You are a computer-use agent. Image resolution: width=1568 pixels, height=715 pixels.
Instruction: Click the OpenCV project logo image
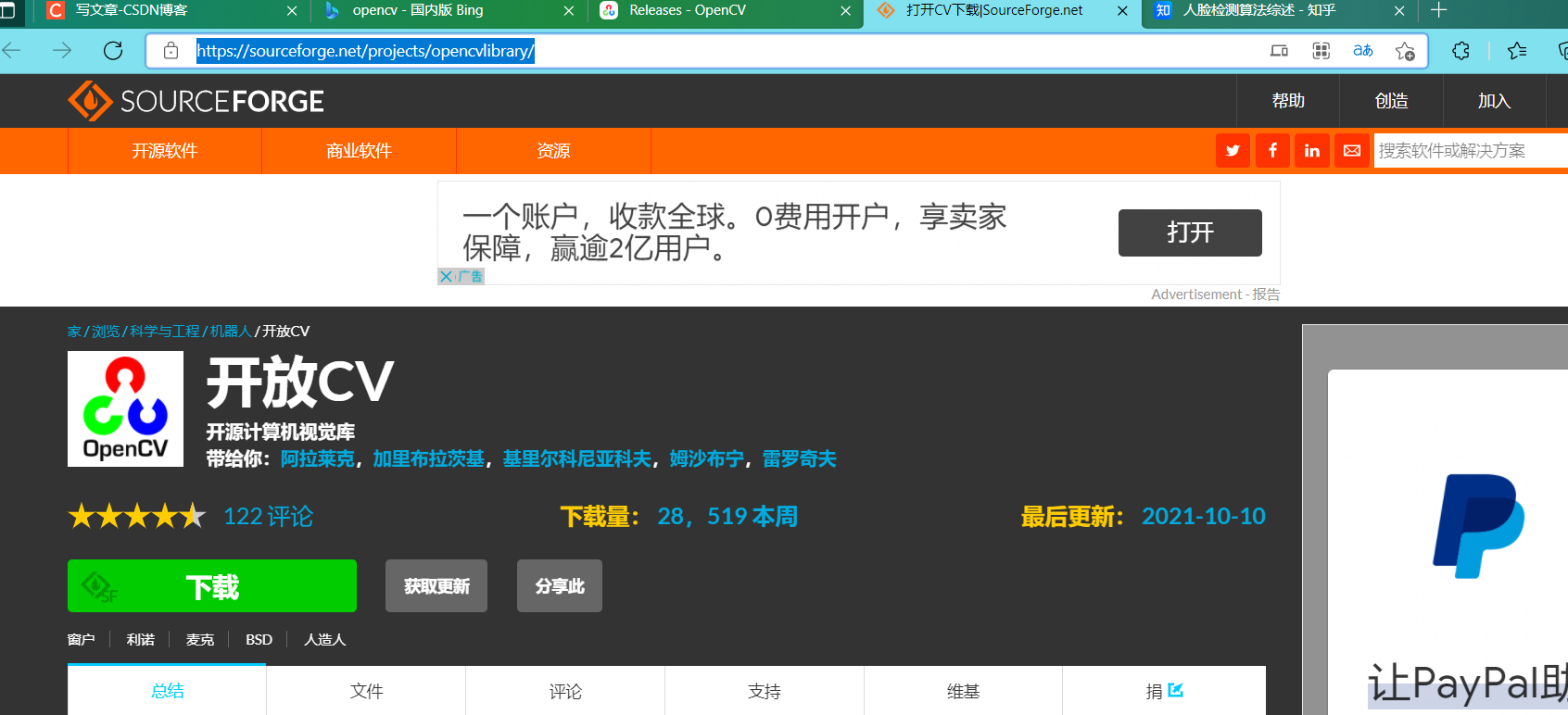click(125, 408)
